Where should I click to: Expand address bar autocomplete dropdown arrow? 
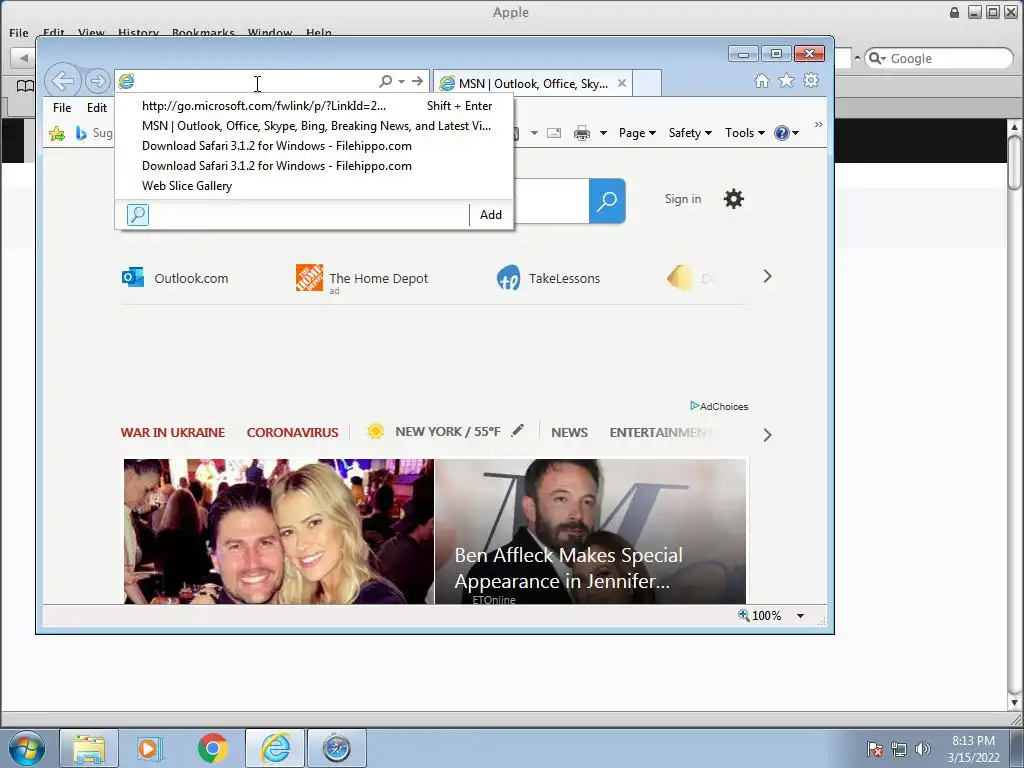pyautogui.click(x=402, y=81)
